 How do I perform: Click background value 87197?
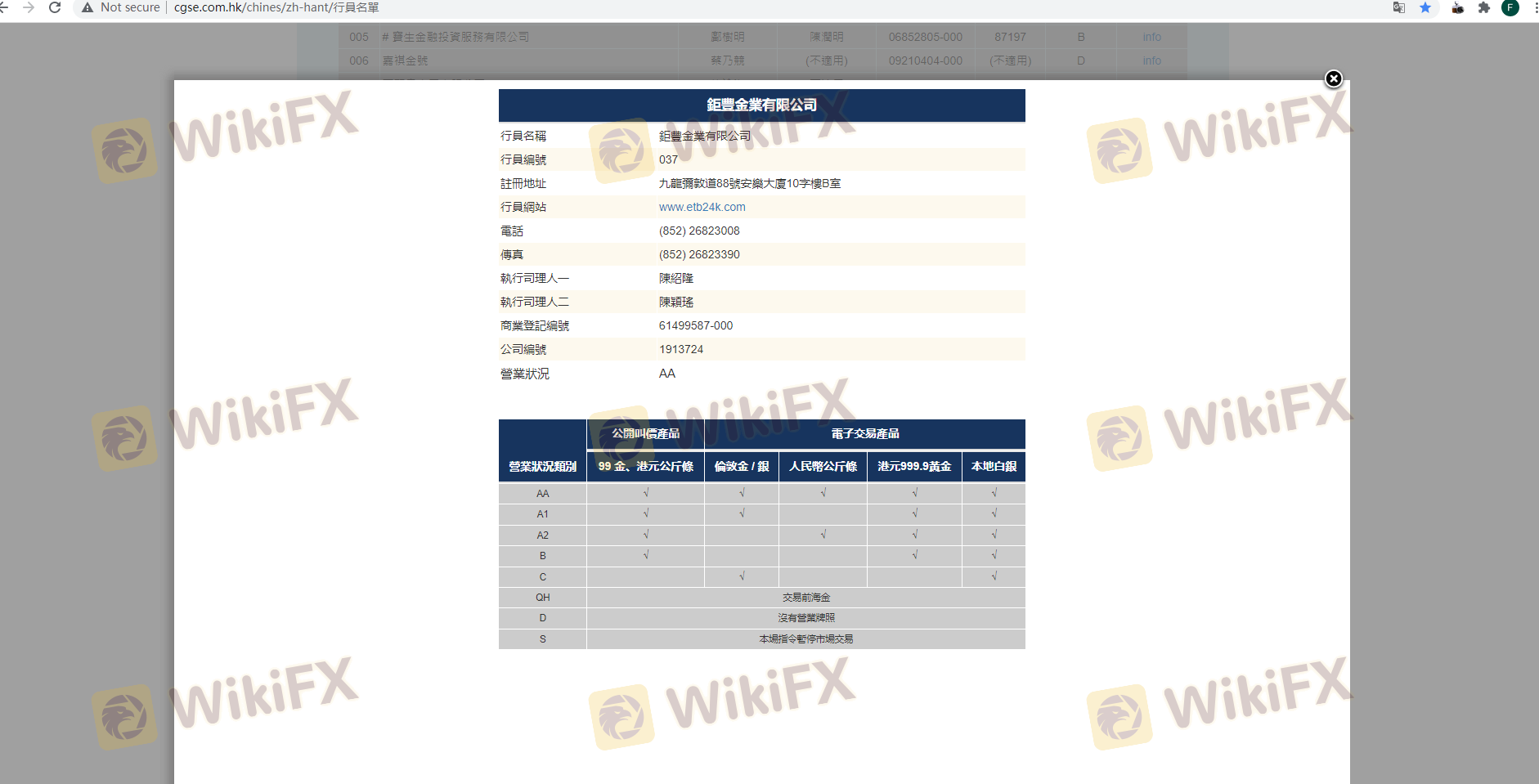pyautogui.click(x=1010, y=37)
